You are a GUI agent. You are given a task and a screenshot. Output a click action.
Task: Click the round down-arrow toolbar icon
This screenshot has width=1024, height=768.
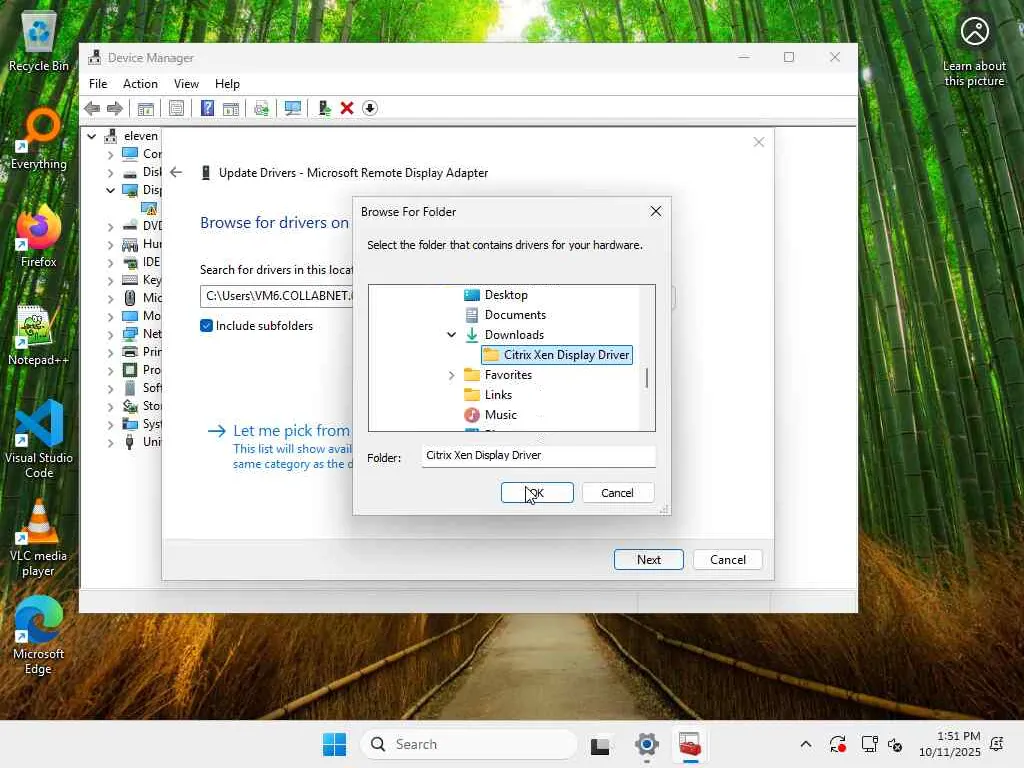tap(370, 108)
